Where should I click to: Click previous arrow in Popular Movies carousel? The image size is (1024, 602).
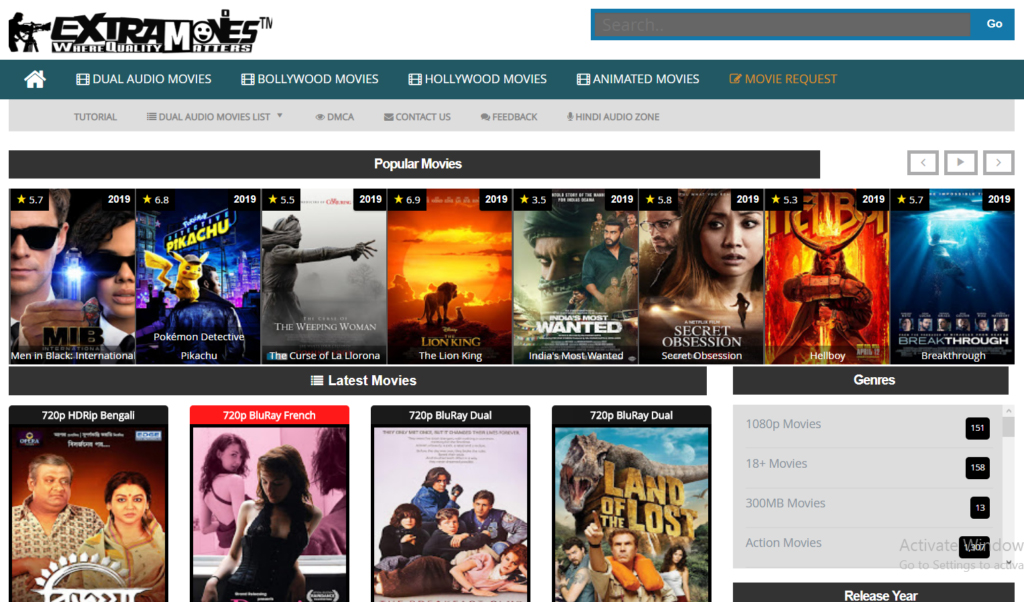(x=923, y=163)
